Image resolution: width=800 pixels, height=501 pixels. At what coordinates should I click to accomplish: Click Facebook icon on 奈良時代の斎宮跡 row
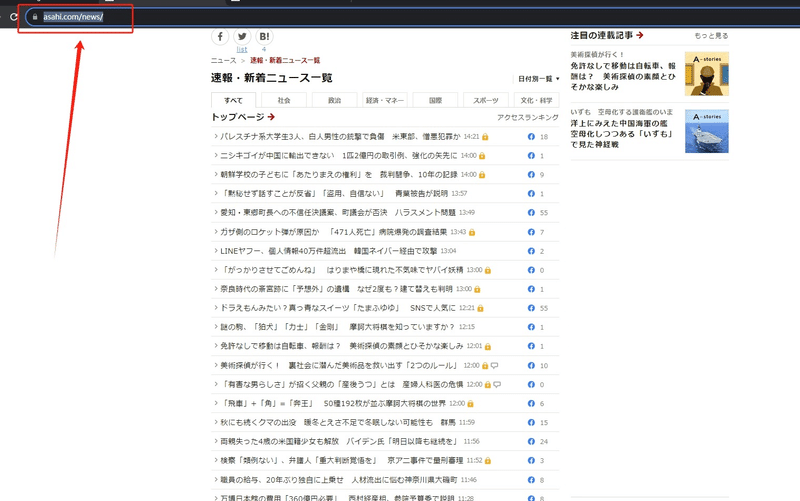click(531, 289)
